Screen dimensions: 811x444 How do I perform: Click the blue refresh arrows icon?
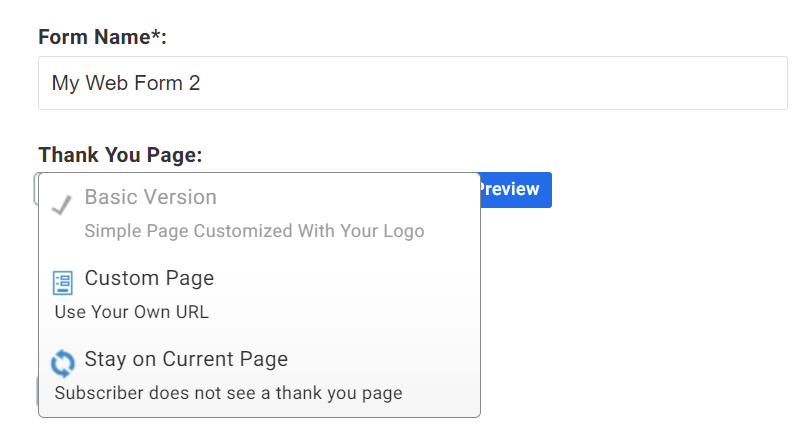62,363
